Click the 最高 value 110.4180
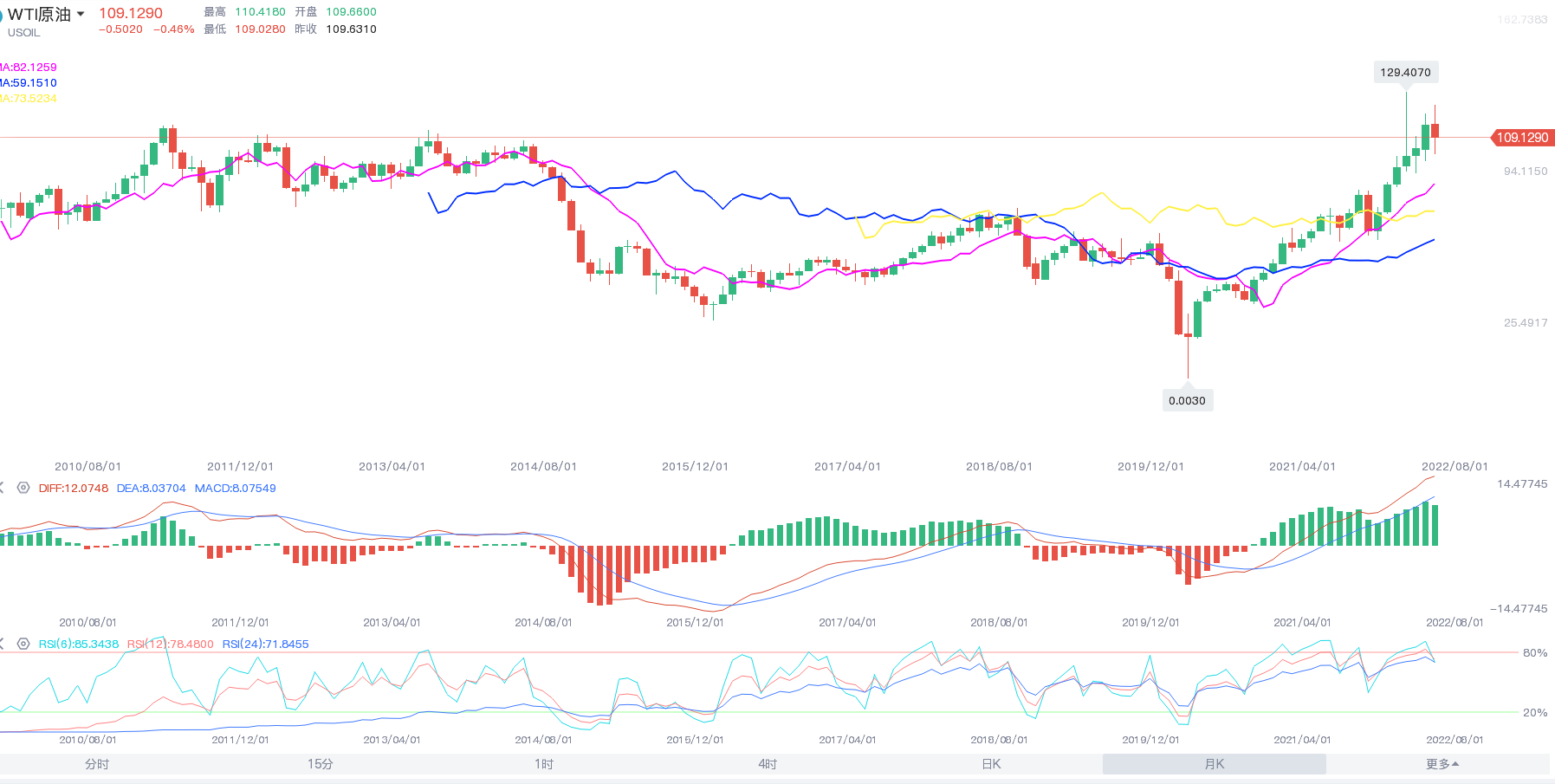 tap(260, 11)
